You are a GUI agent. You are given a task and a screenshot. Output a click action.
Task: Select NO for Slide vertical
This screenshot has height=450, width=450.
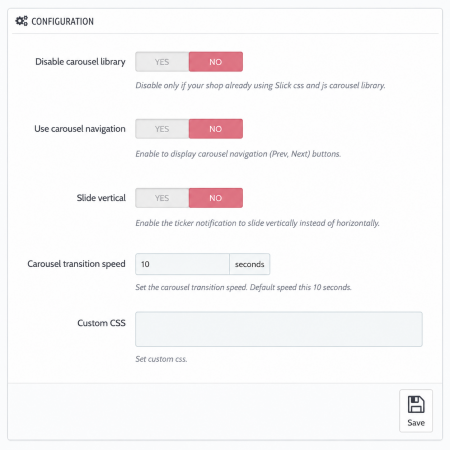click(216, 198)
